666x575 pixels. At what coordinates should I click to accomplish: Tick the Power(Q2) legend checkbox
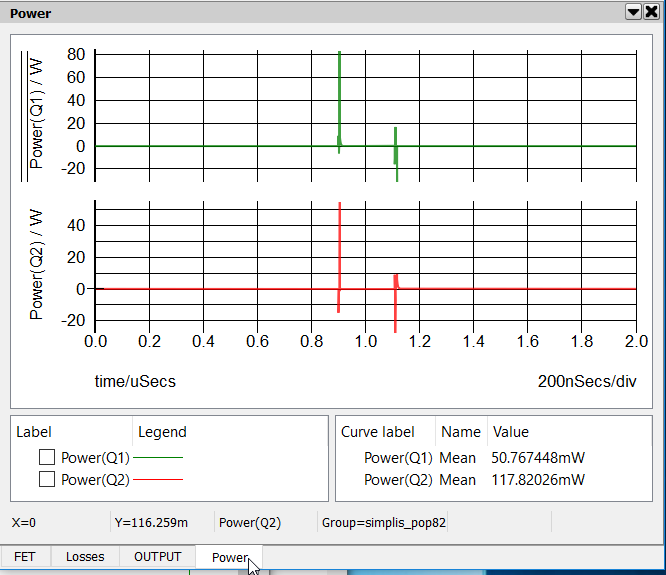click(x=46, y=479)
